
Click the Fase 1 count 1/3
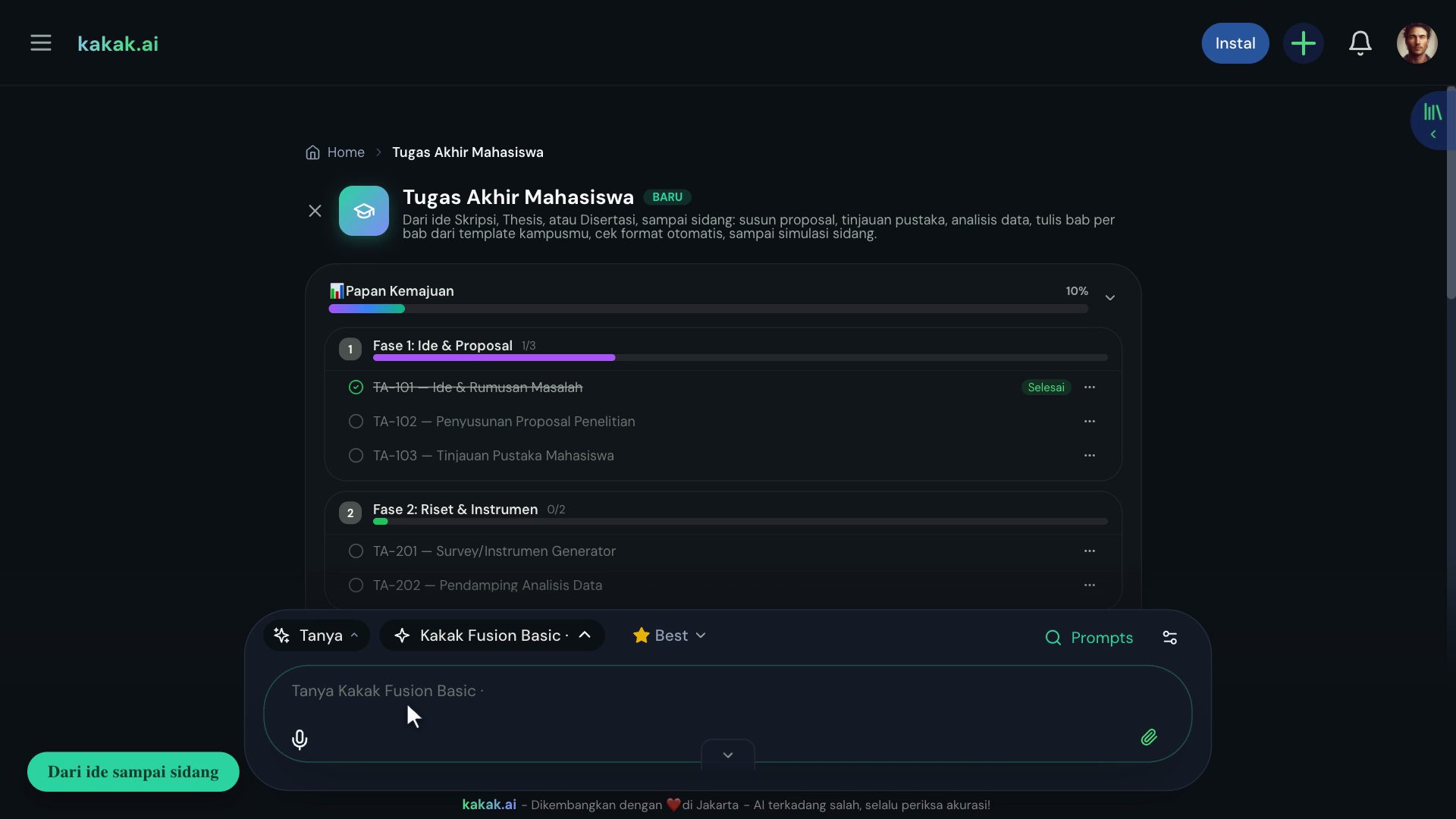click(529, 346)
